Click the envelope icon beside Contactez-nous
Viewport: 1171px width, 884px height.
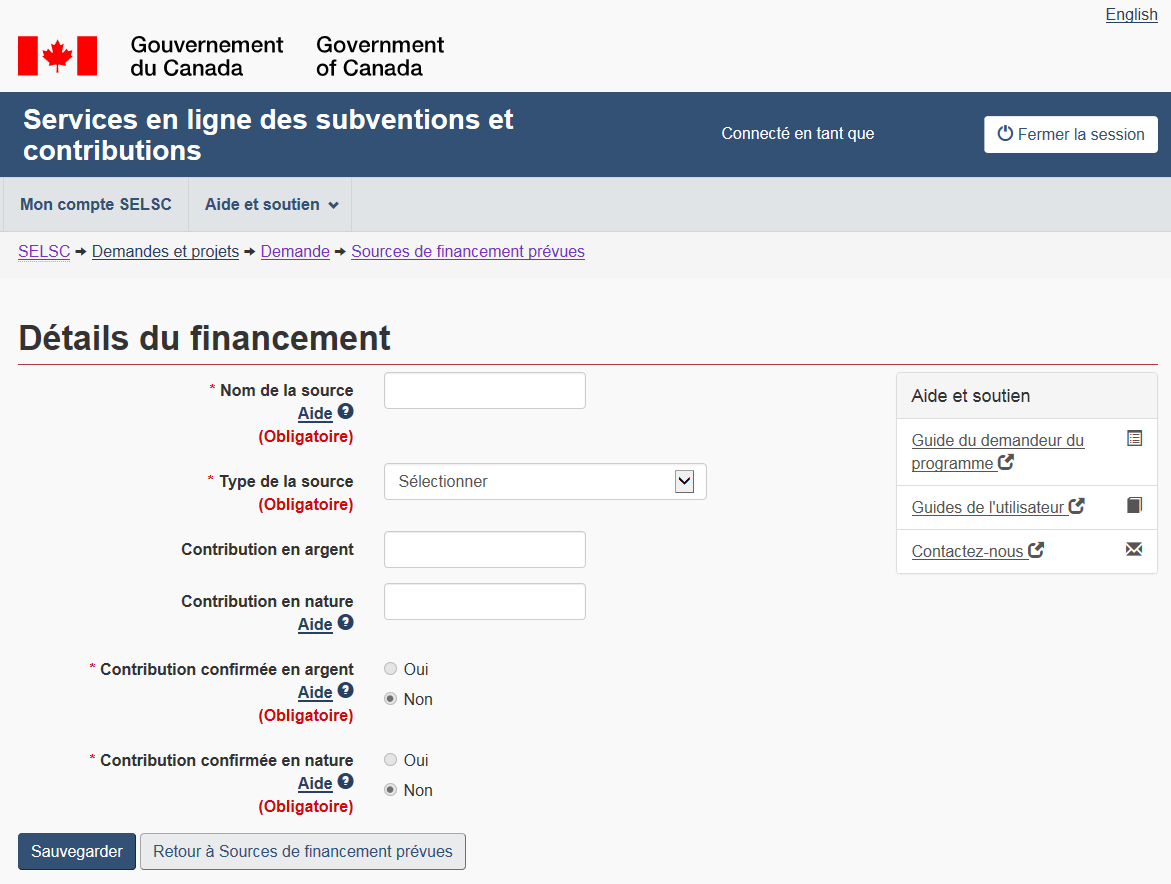coord(1134,549)
